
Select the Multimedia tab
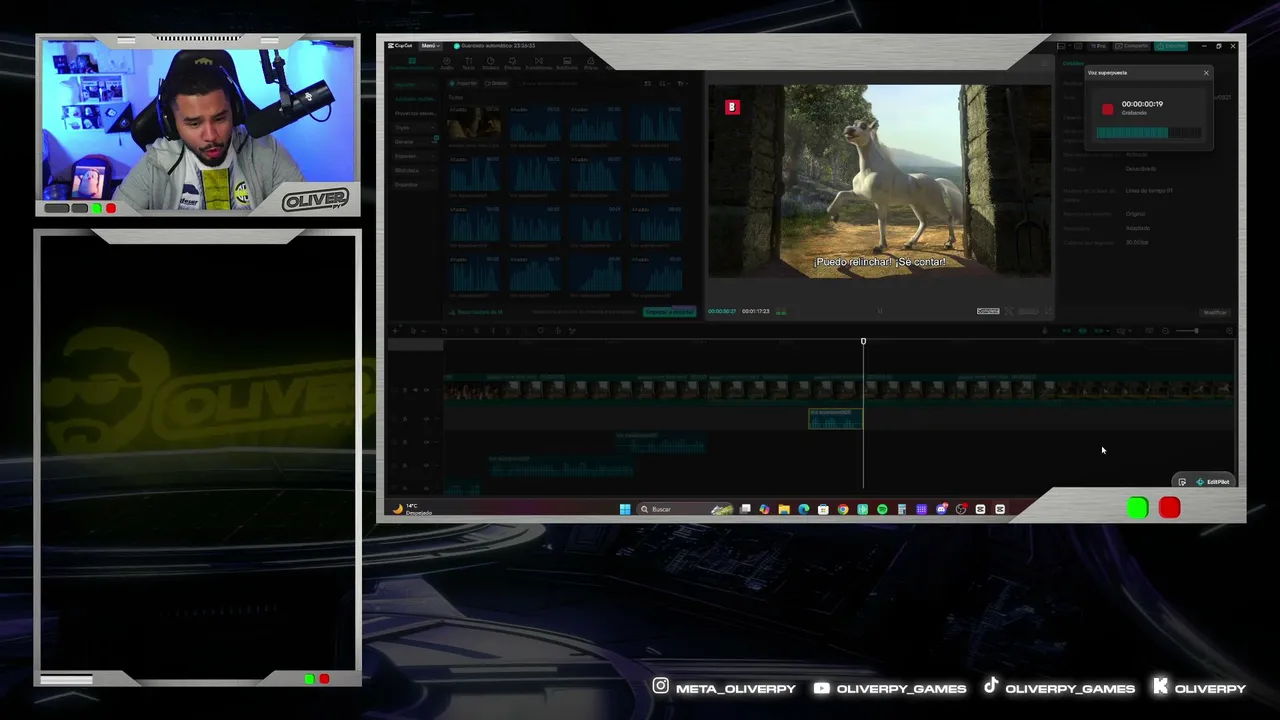412,64
